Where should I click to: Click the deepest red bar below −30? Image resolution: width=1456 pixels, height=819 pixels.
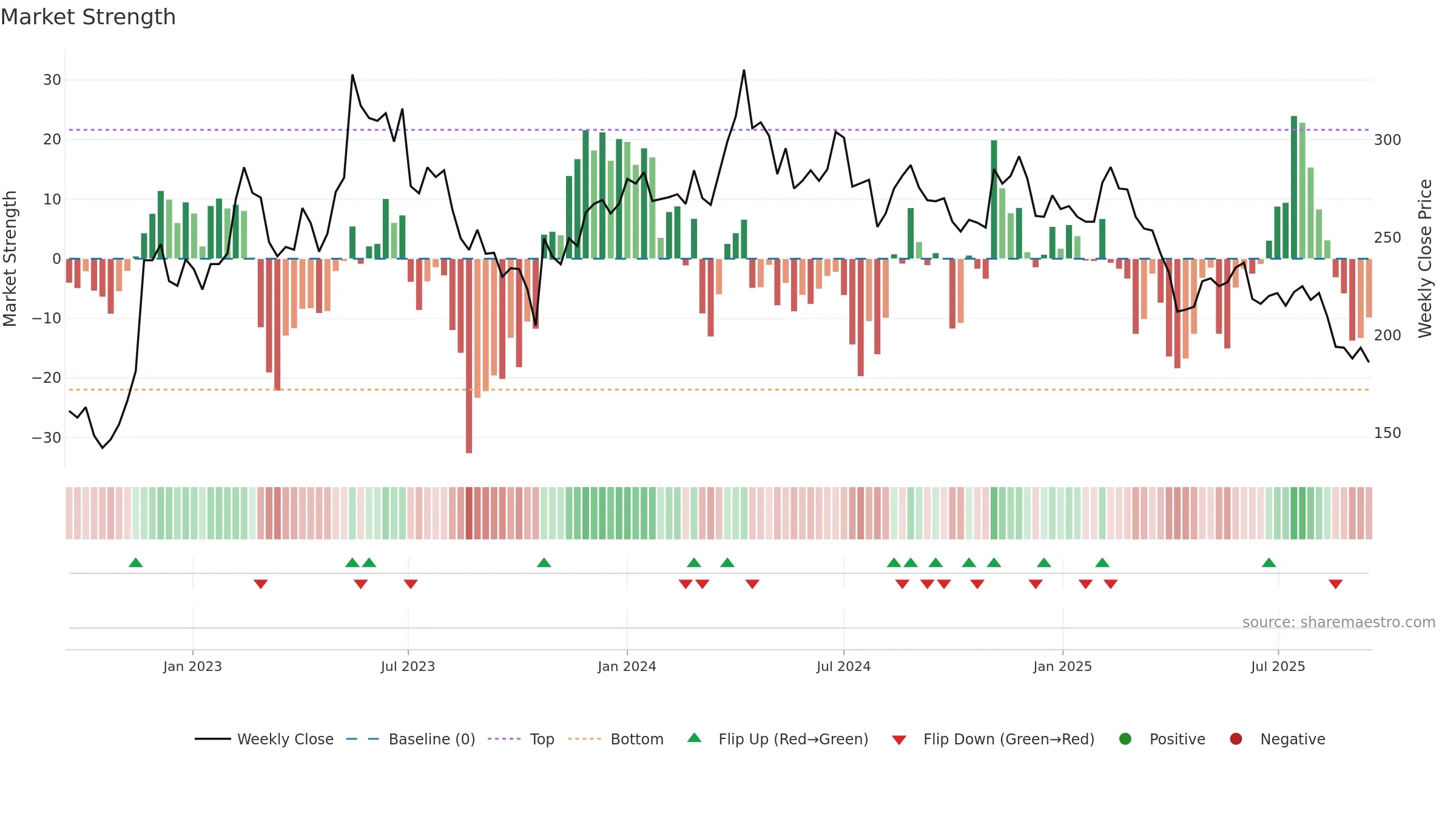pos(469,356)
